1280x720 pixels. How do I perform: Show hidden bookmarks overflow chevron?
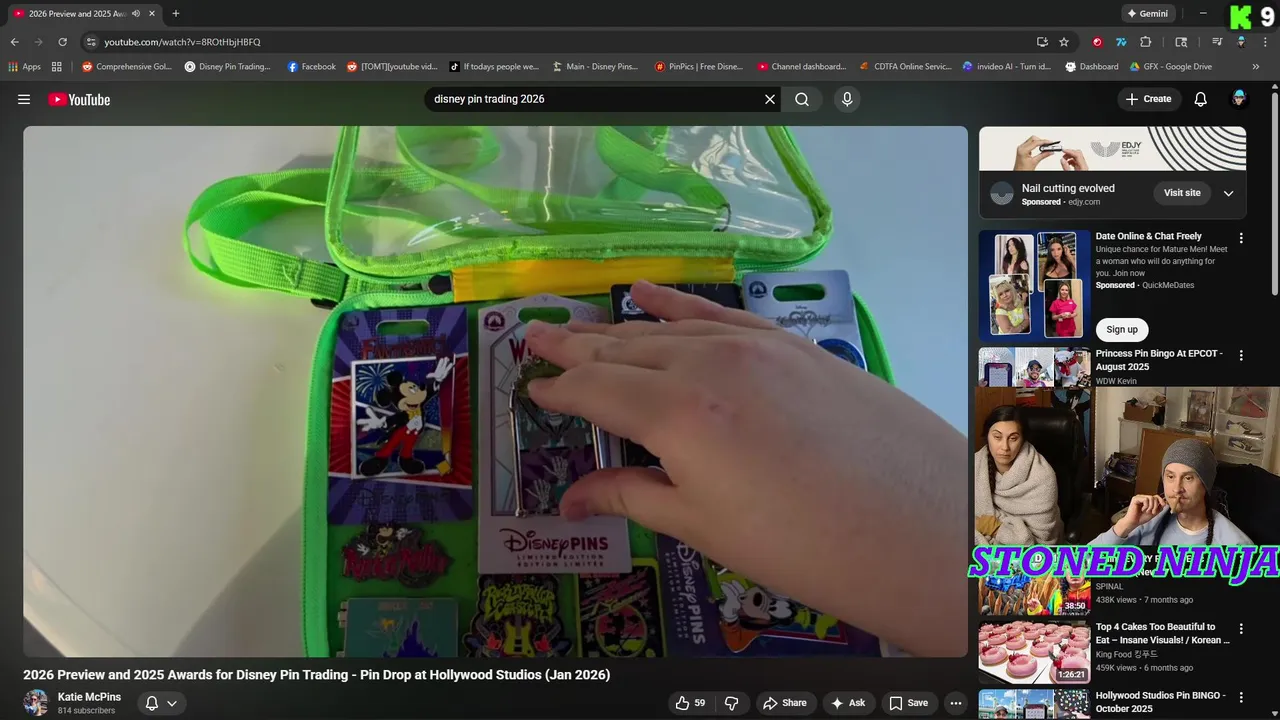1256,67
